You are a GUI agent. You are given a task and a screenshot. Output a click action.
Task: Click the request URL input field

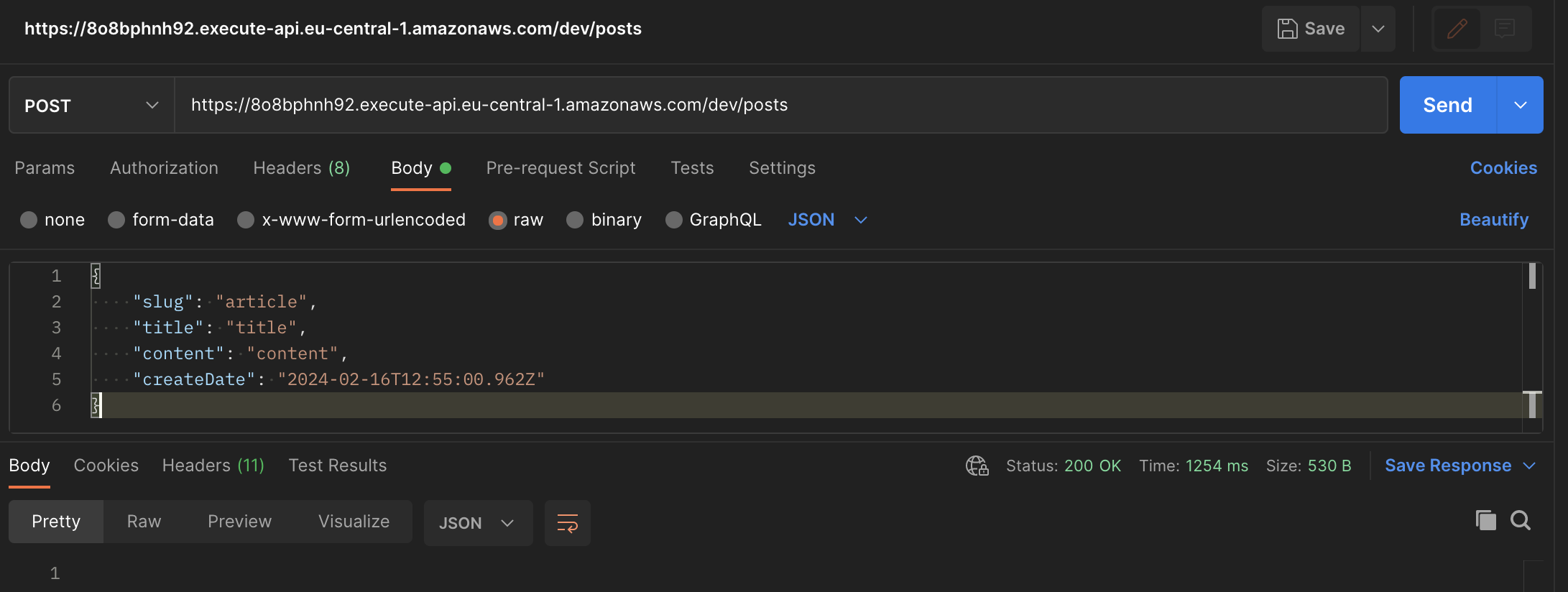781,105
